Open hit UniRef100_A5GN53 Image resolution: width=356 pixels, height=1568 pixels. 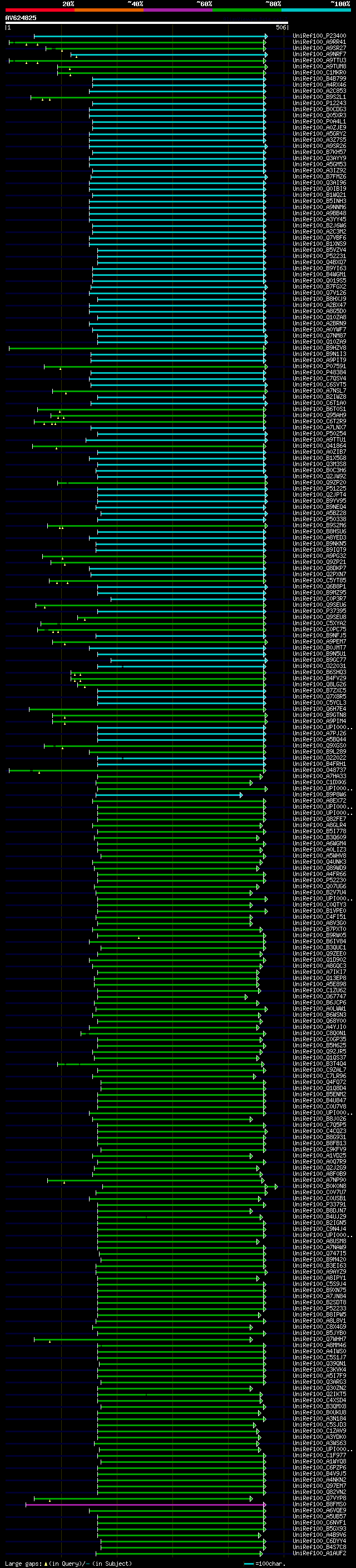click(x=319, y=164)
